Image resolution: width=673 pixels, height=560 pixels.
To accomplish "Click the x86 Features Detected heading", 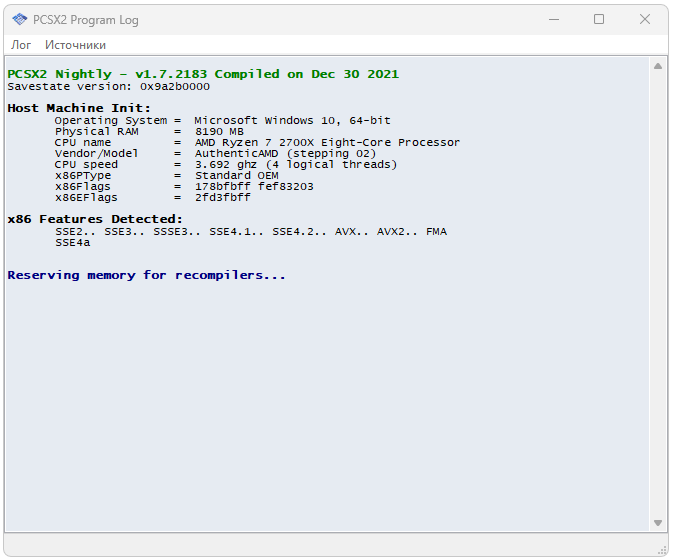I will (x=95, y=219).
